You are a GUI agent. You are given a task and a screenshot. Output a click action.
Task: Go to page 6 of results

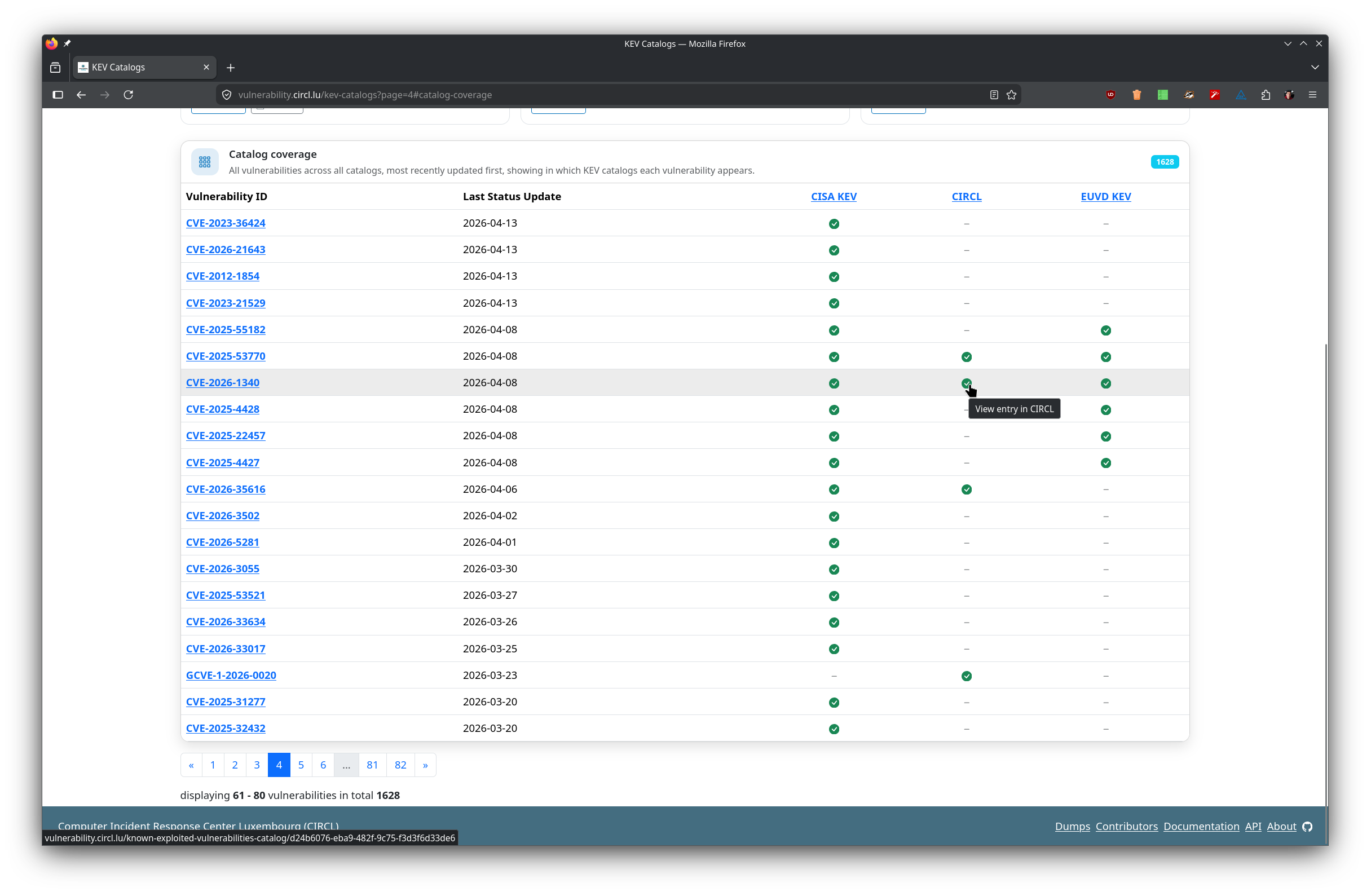[x=323, y=765]
